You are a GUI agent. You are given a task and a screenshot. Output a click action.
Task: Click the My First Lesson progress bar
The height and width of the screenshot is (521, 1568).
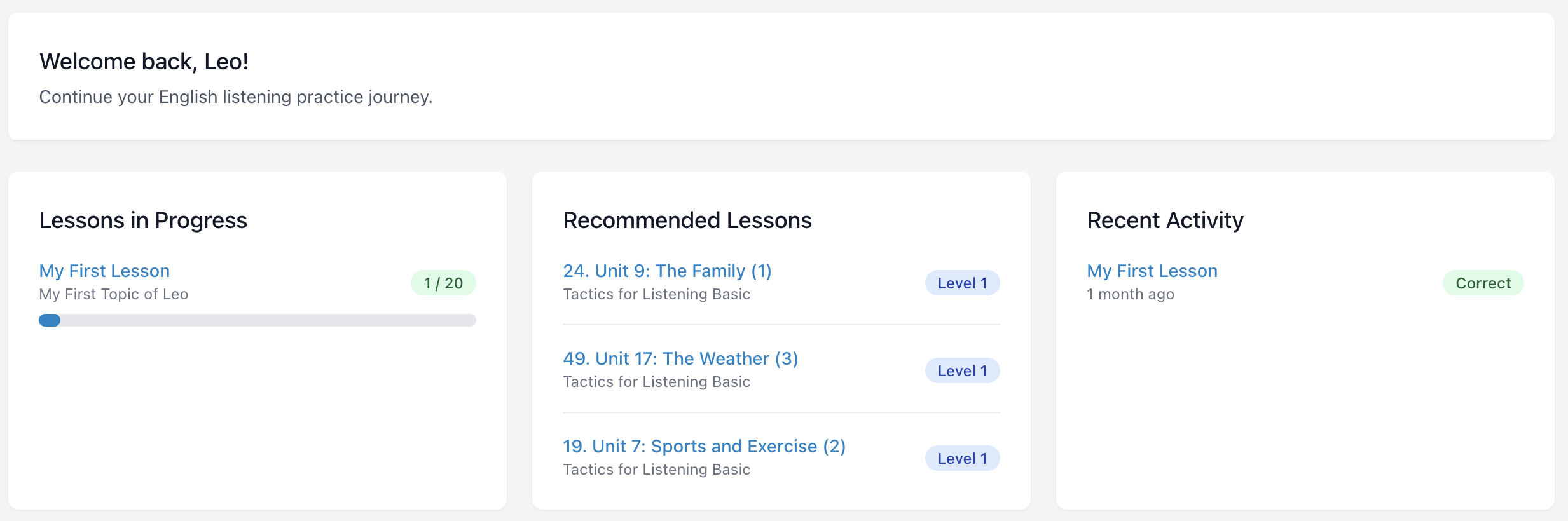pos(257,320)
